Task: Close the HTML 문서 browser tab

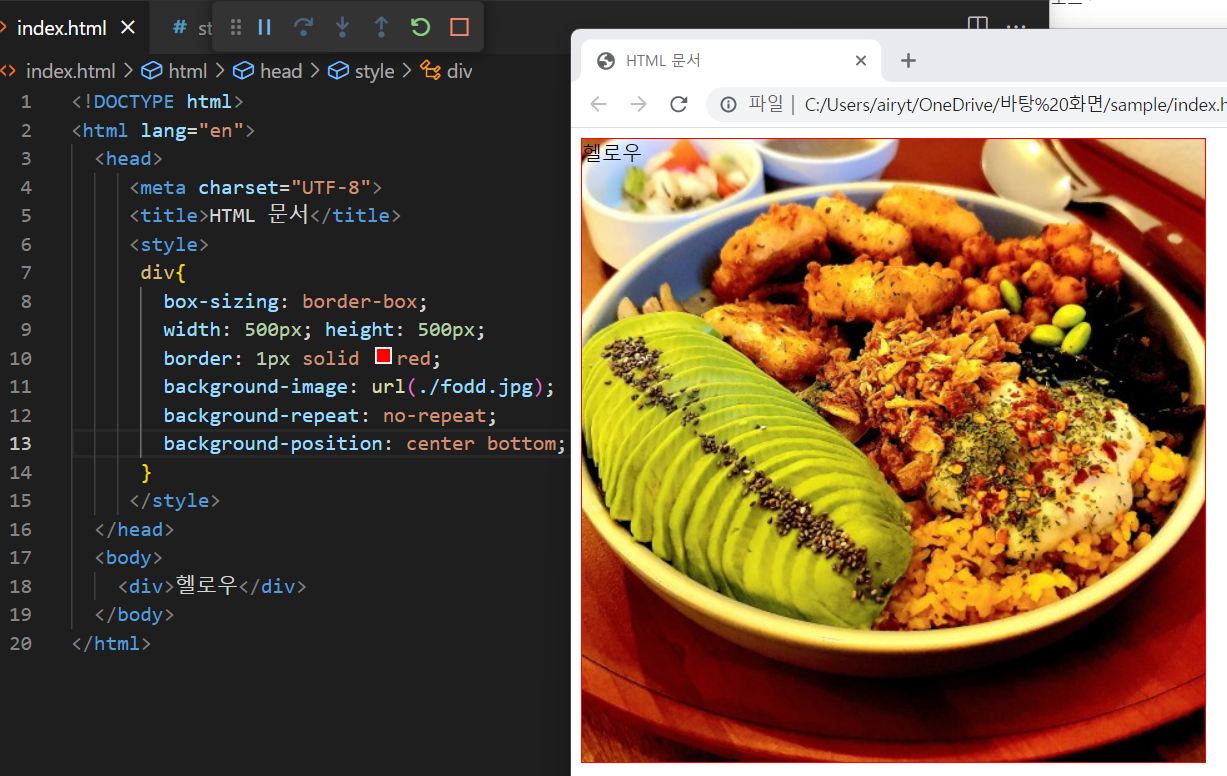Action: [x=860, y=61]
